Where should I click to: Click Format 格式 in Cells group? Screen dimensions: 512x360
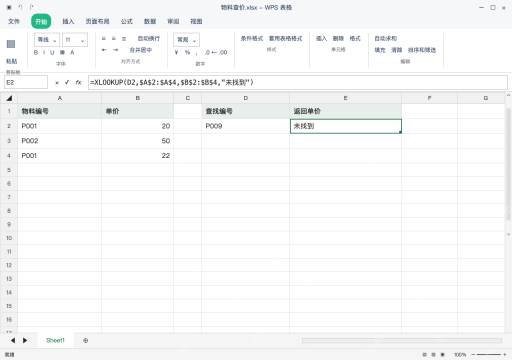(355, 39)
